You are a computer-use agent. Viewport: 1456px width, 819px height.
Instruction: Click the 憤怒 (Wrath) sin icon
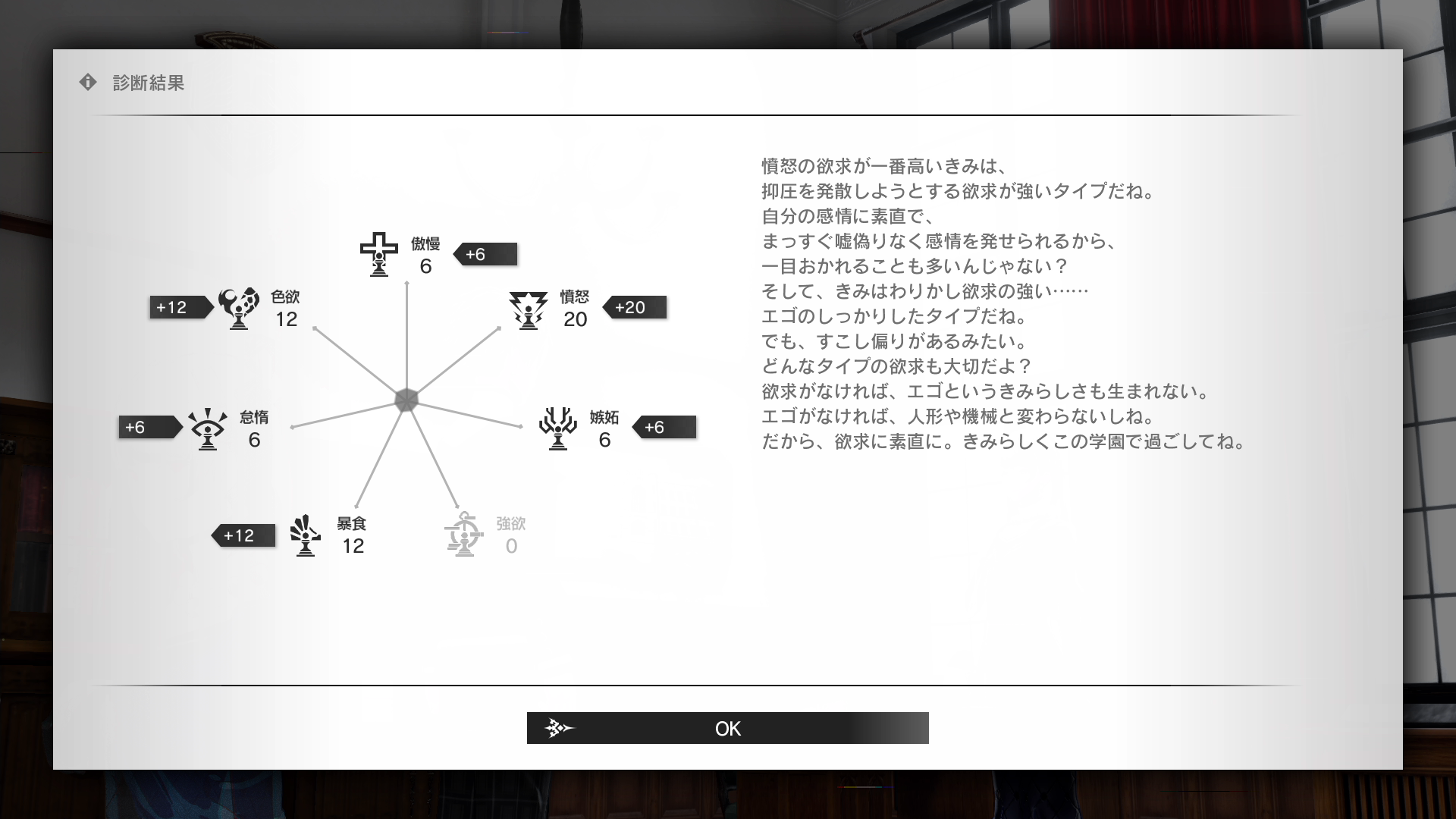[527, 307]
